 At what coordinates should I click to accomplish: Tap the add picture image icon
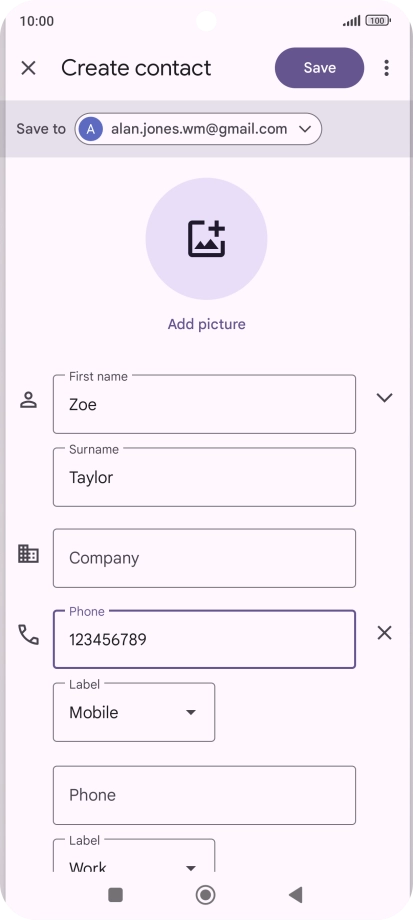(206, 239)
